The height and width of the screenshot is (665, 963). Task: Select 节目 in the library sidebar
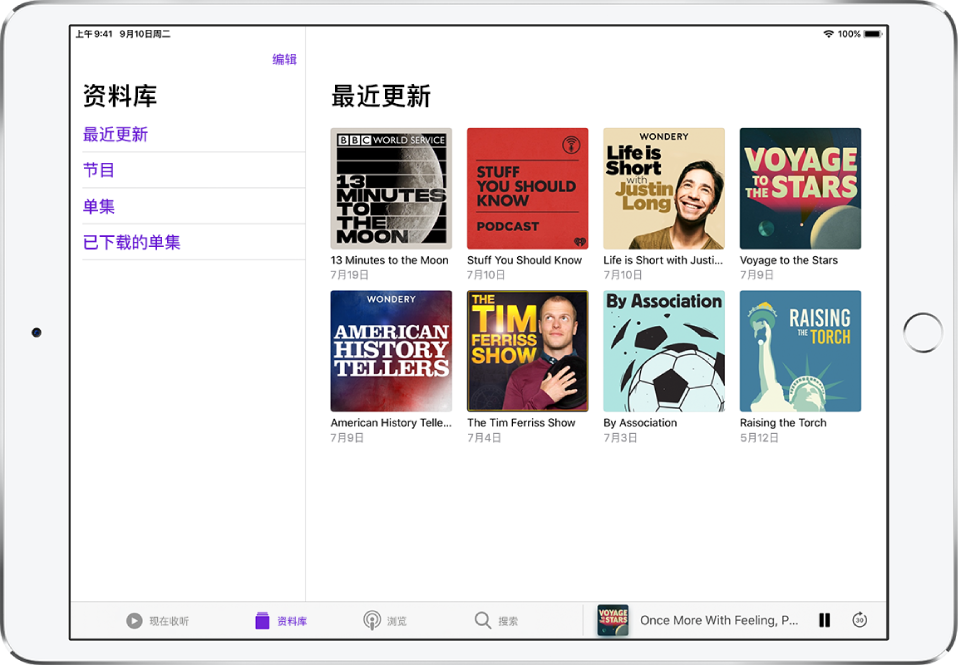click(x=99, y=171)
